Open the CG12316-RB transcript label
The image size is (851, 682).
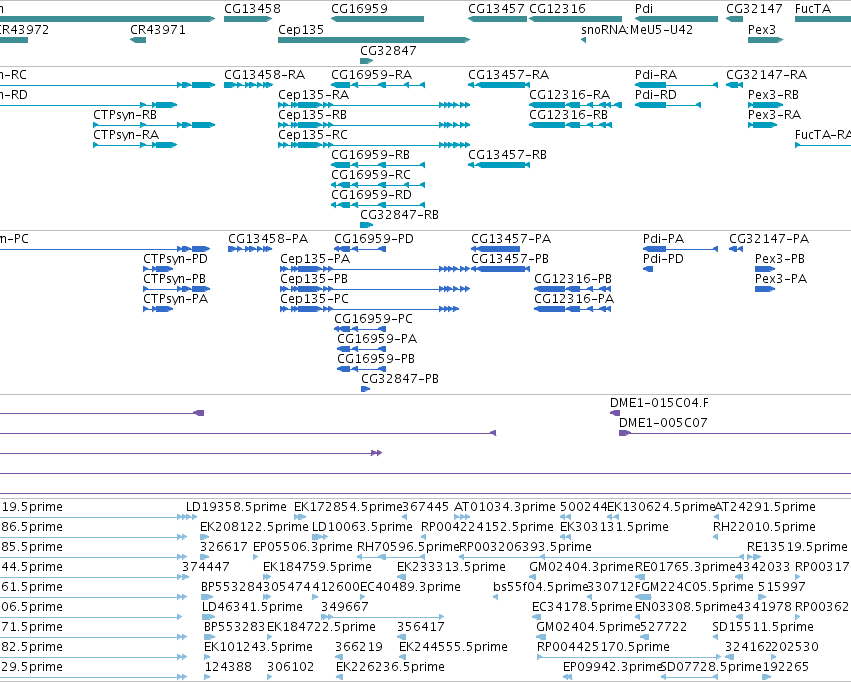(x=568, y=114)
